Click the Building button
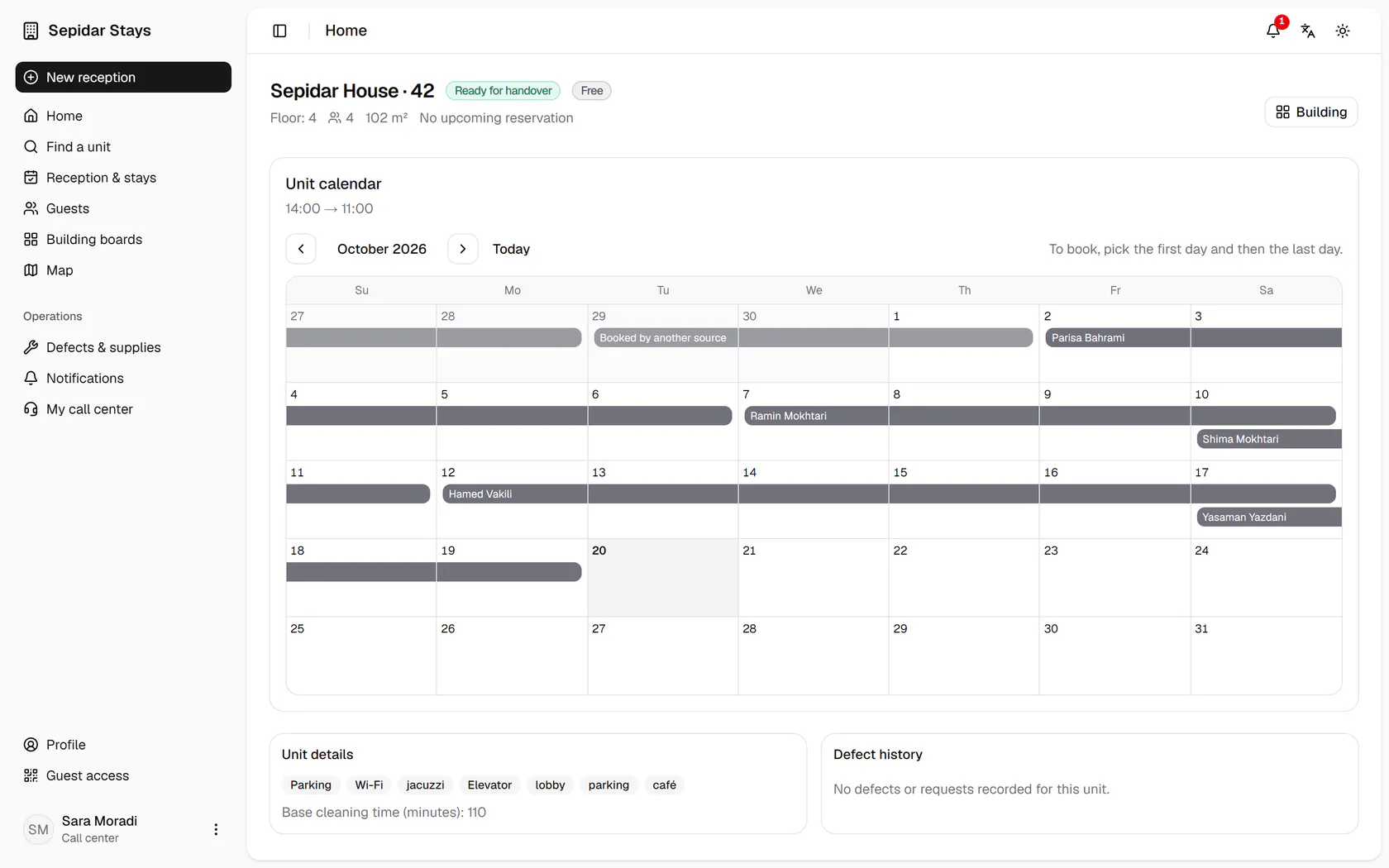This screenshot has height=868, width=1389. click(x=1310, y=112)
